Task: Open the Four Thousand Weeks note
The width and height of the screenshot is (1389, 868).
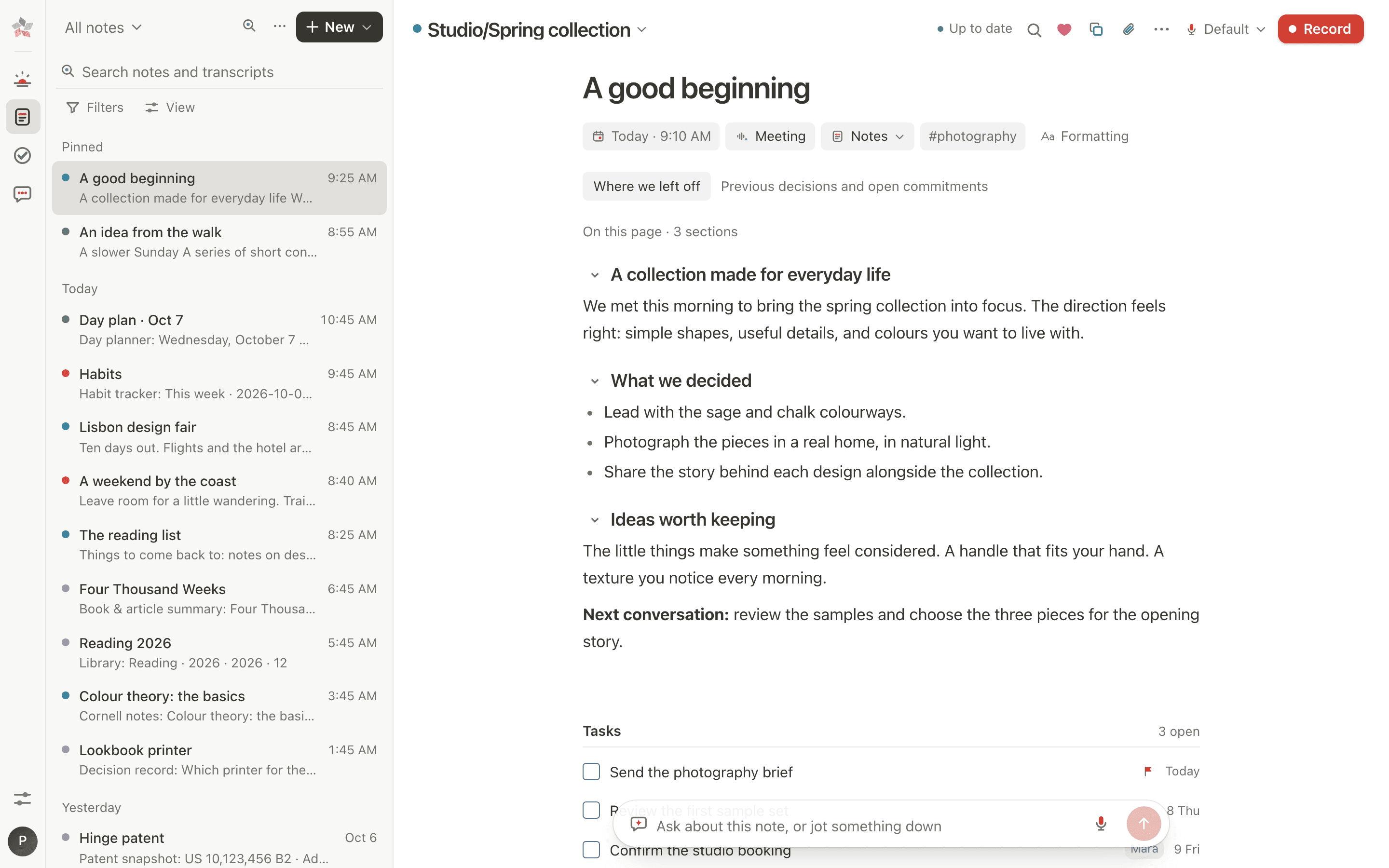Action: tap(219, 599)
